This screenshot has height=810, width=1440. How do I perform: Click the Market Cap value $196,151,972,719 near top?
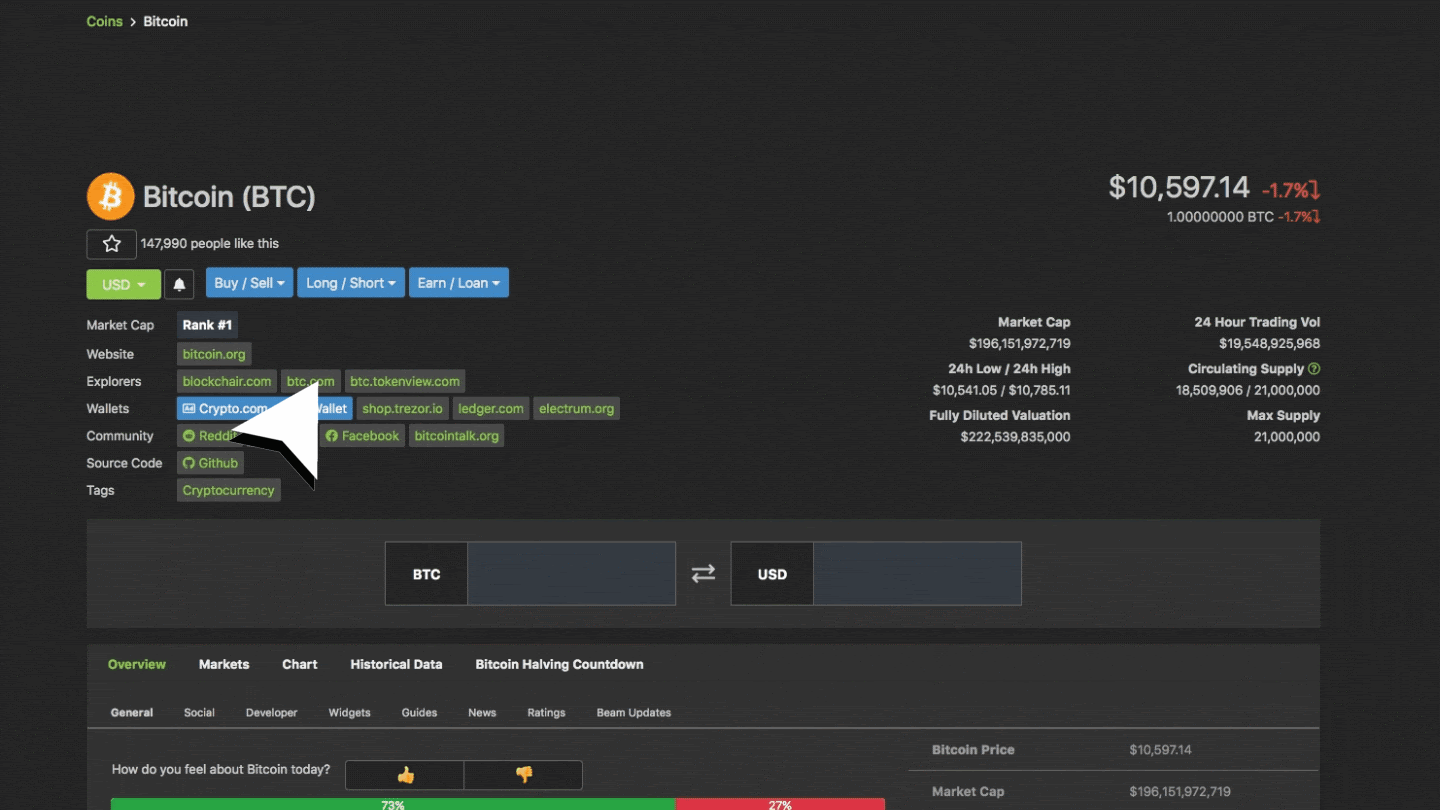[x=1019, y=344]
